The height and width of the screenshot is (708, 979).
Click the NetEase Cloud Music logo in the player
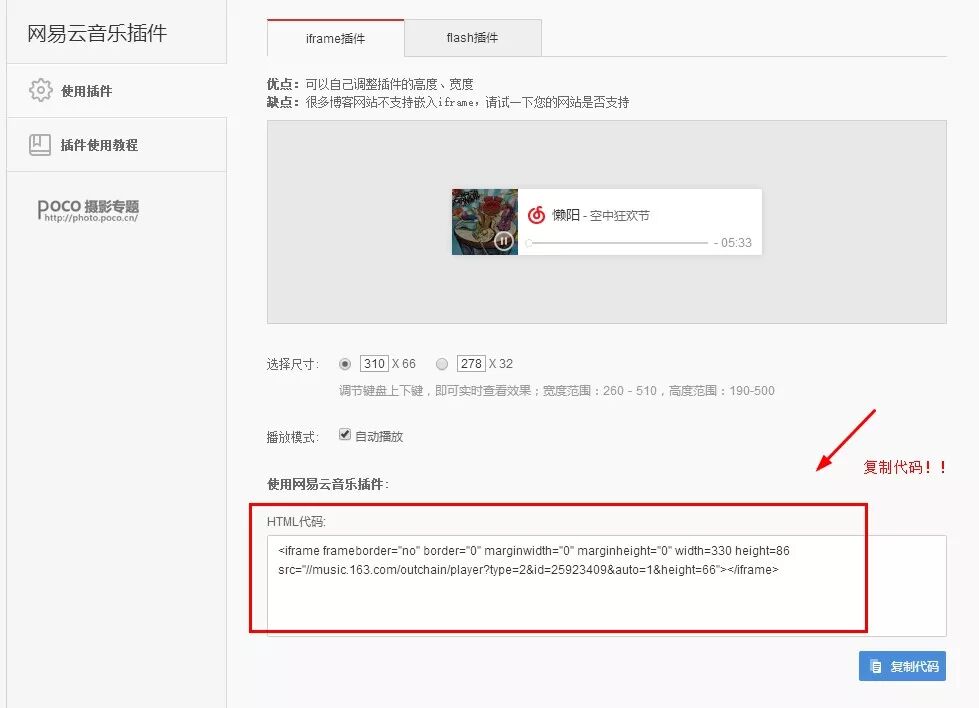tap(536, 215)
